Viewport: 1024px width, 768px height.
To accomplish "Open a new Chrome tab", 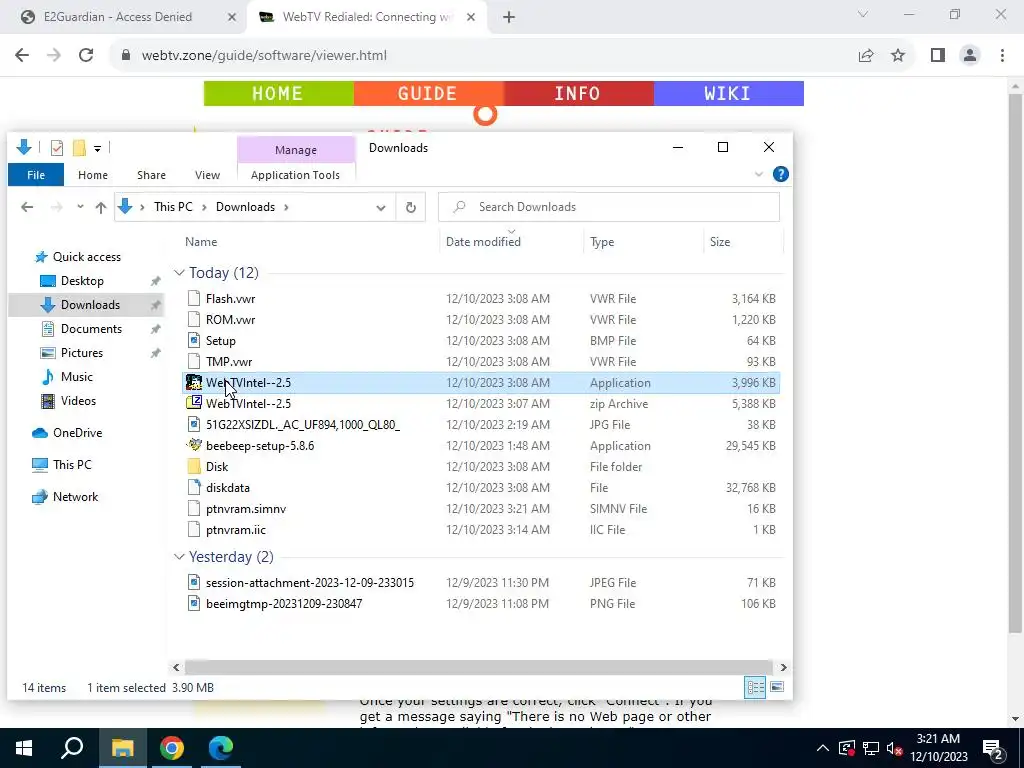I will 509,18.
